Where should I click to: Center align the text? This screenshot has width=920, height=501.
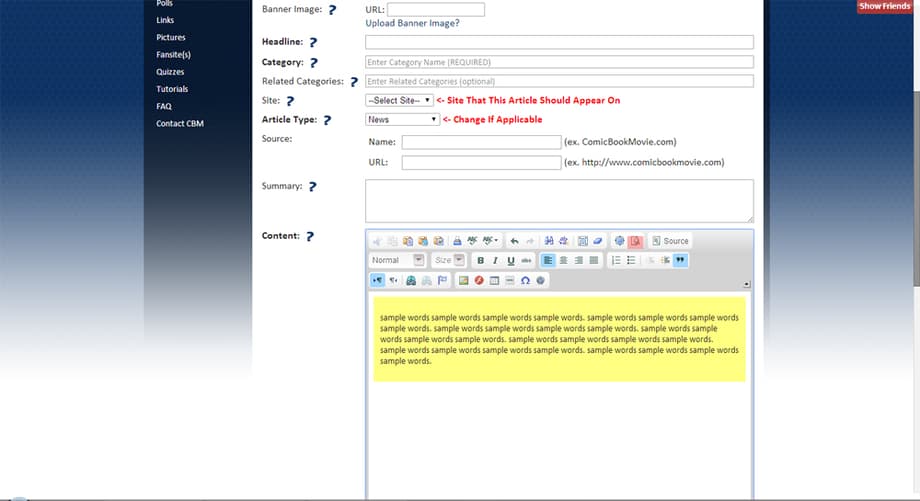[x=563, y=260]
